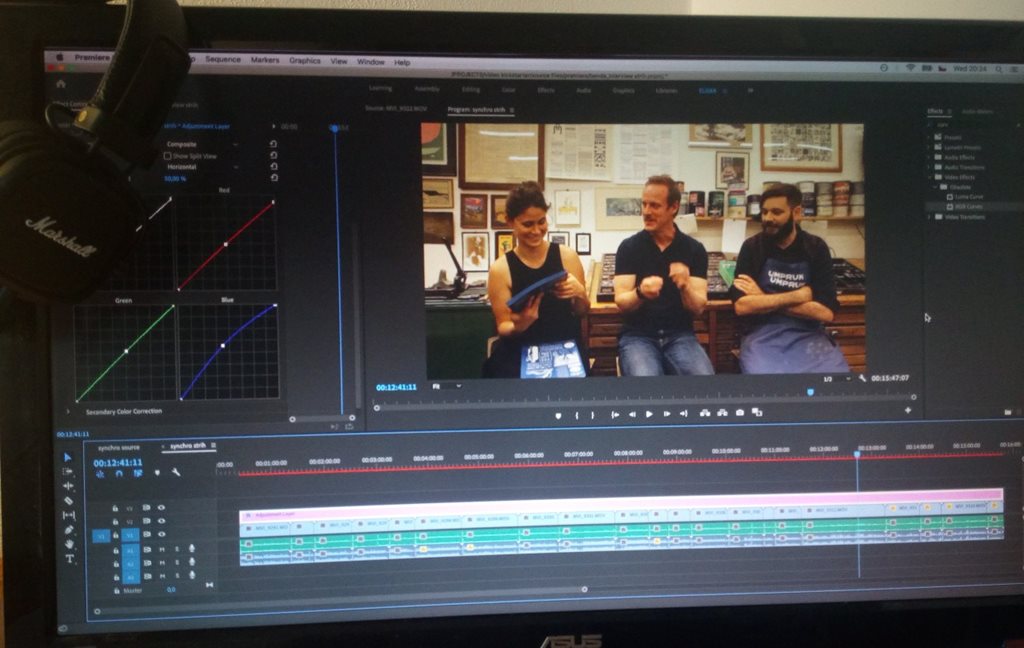Switch to synchro source timeline tab
1024x648 pixels.
pyautogui.click(x=119, y=448)
